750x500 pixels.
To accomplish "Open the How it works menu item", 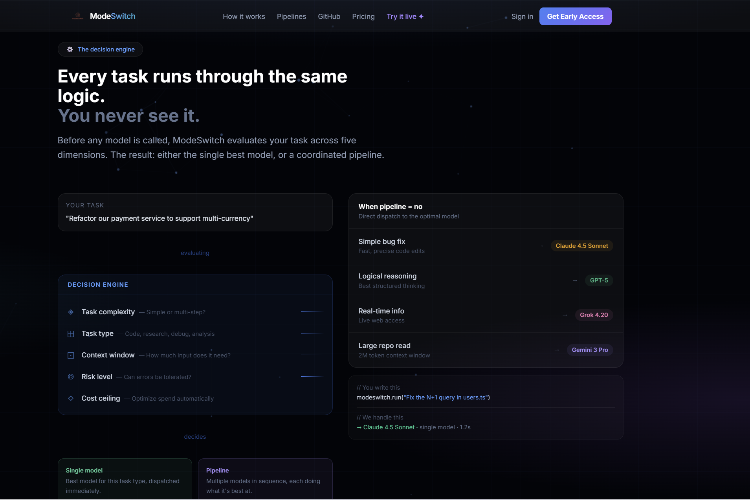I will pyautogui.click(x=243, y=16).
